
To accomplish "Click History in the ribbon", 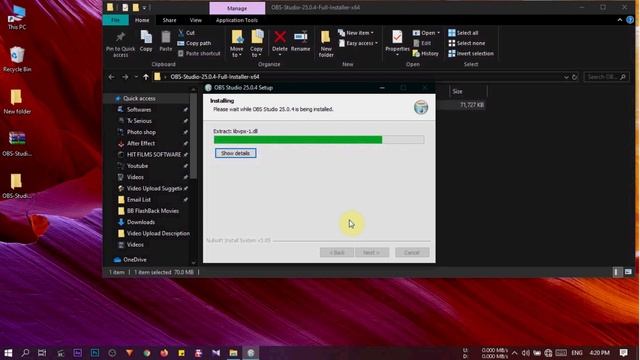I will pyautogui.click(x=426, y=53).
